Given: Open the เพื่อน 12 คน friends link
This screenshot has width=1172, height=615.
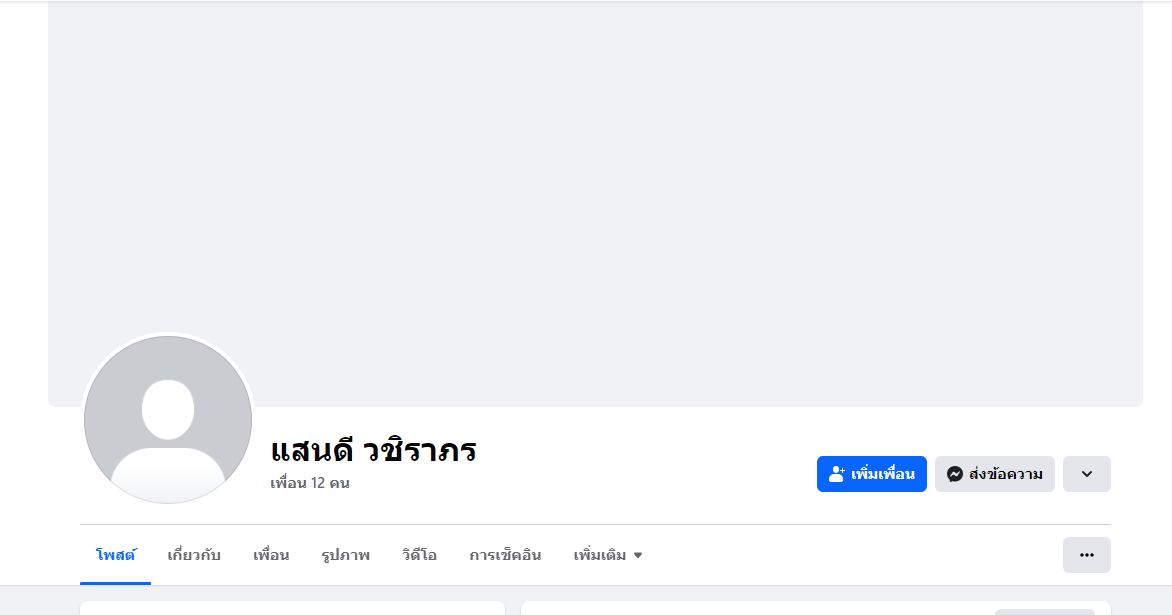Looking at the screenshot, I should pyautogui.click(x=310, y=483).
